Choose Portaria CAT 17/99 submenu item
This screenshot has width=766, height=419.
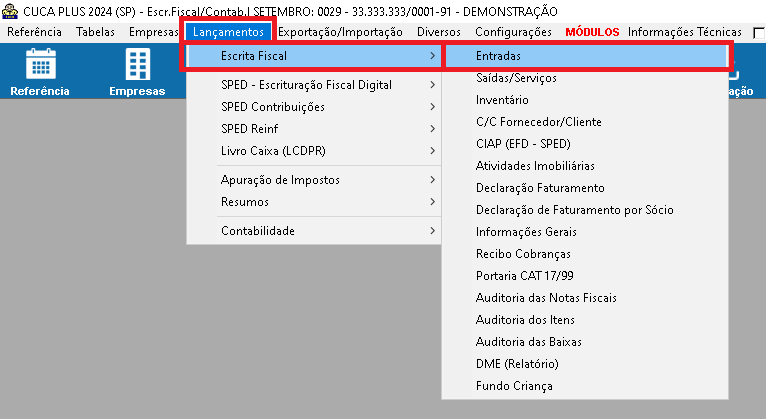click(x=585, y=276)
